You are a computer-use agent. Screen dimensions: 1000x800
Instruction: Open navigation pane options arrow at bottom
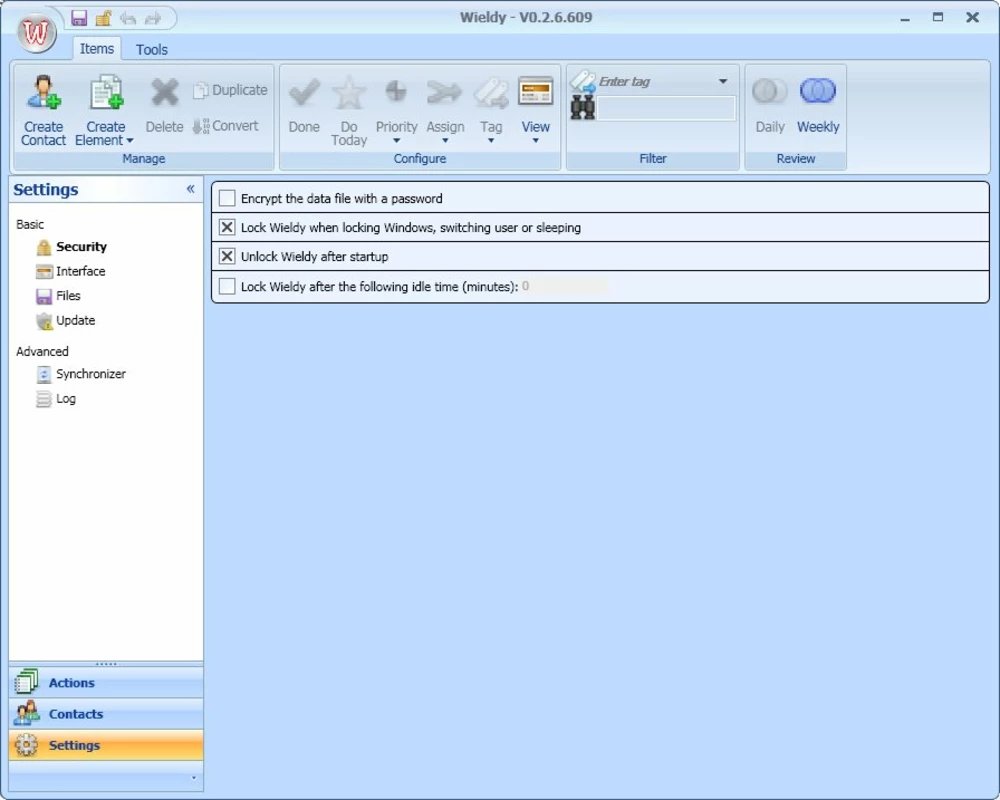(x=194, y=778)
